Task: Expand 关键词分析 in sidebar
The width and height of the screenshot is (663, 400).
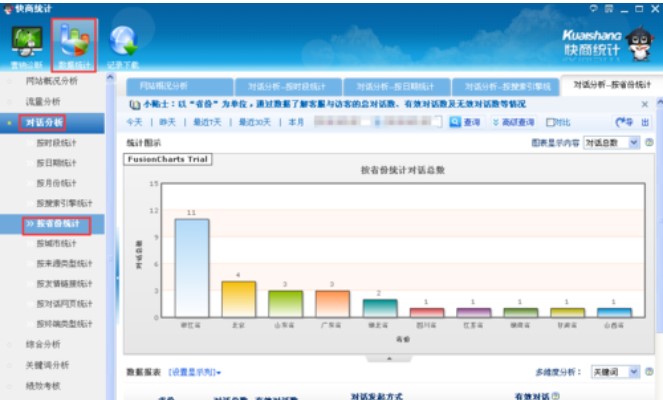Action: coord(47,365)
